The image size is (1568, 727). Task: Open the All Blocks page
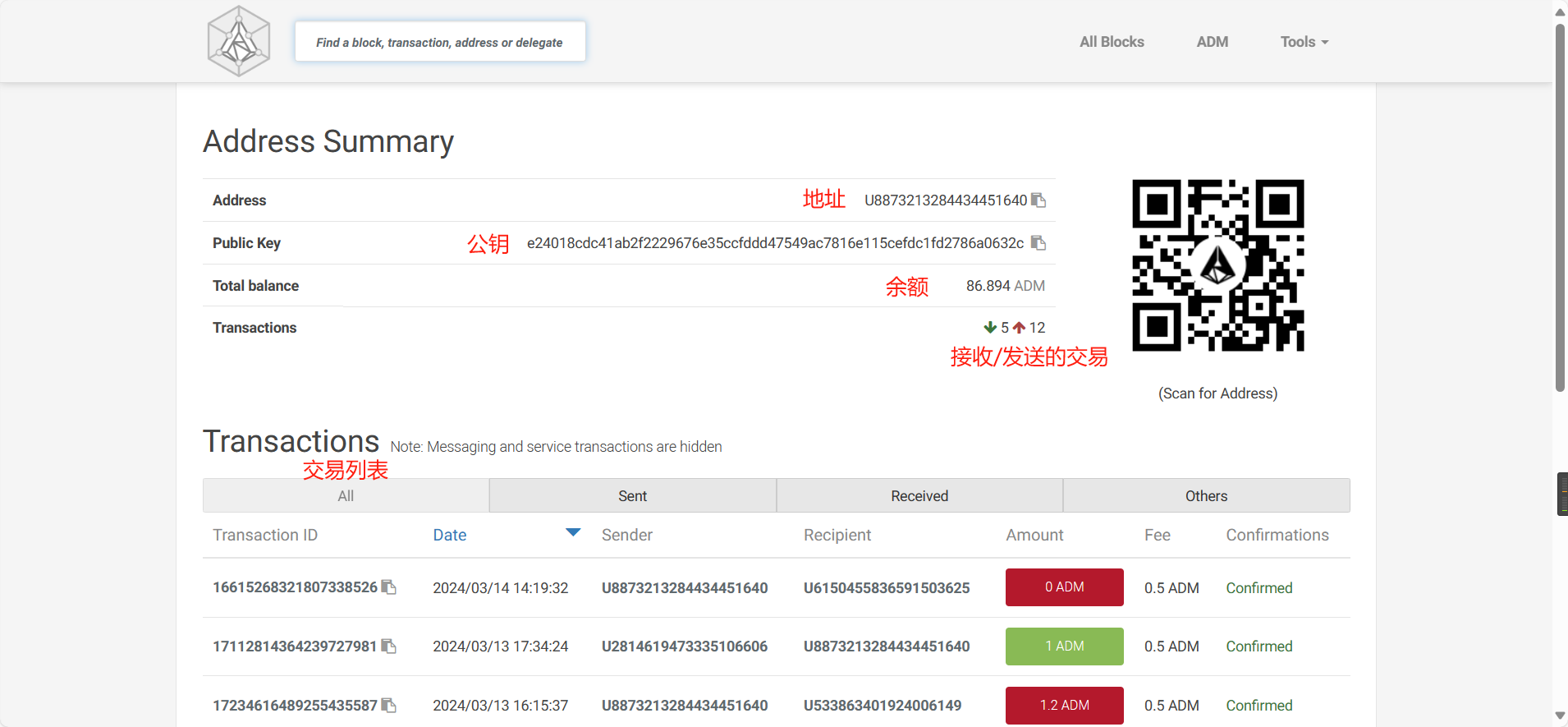[1112, 42]
